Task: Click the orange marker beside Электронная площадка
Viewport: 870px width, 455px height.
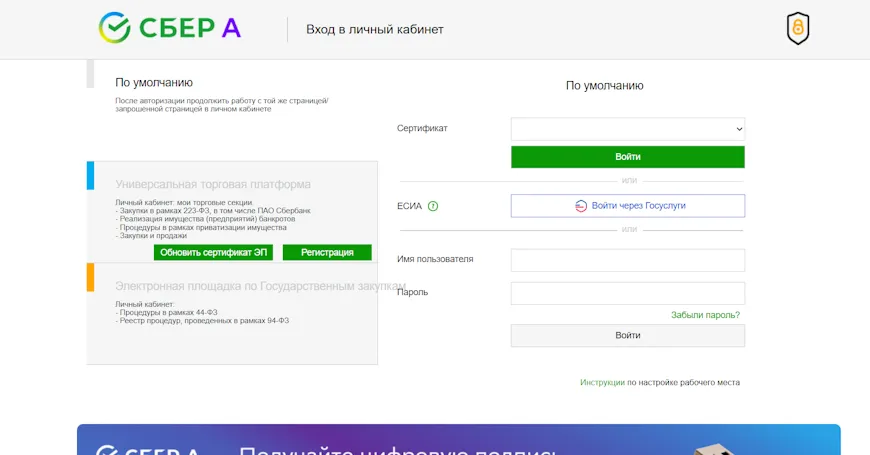Action: pyautogui.click(x=90, y=277)
